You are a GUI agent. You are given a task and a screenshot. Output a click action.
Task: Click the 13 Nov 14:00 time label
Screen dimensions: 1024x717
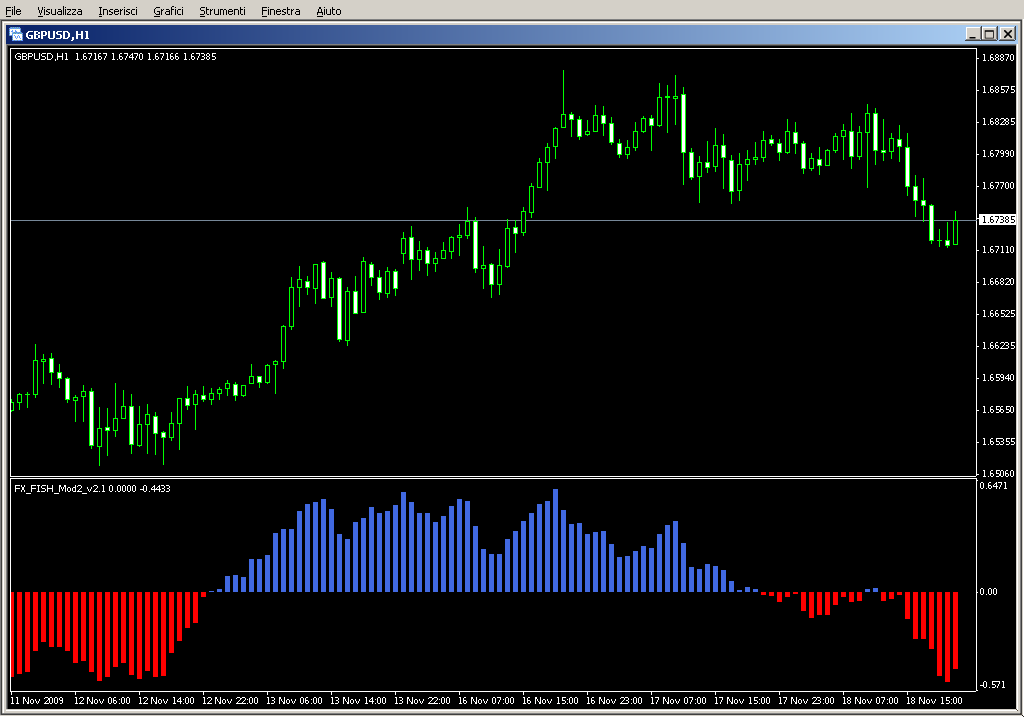[x=358, y=701]
